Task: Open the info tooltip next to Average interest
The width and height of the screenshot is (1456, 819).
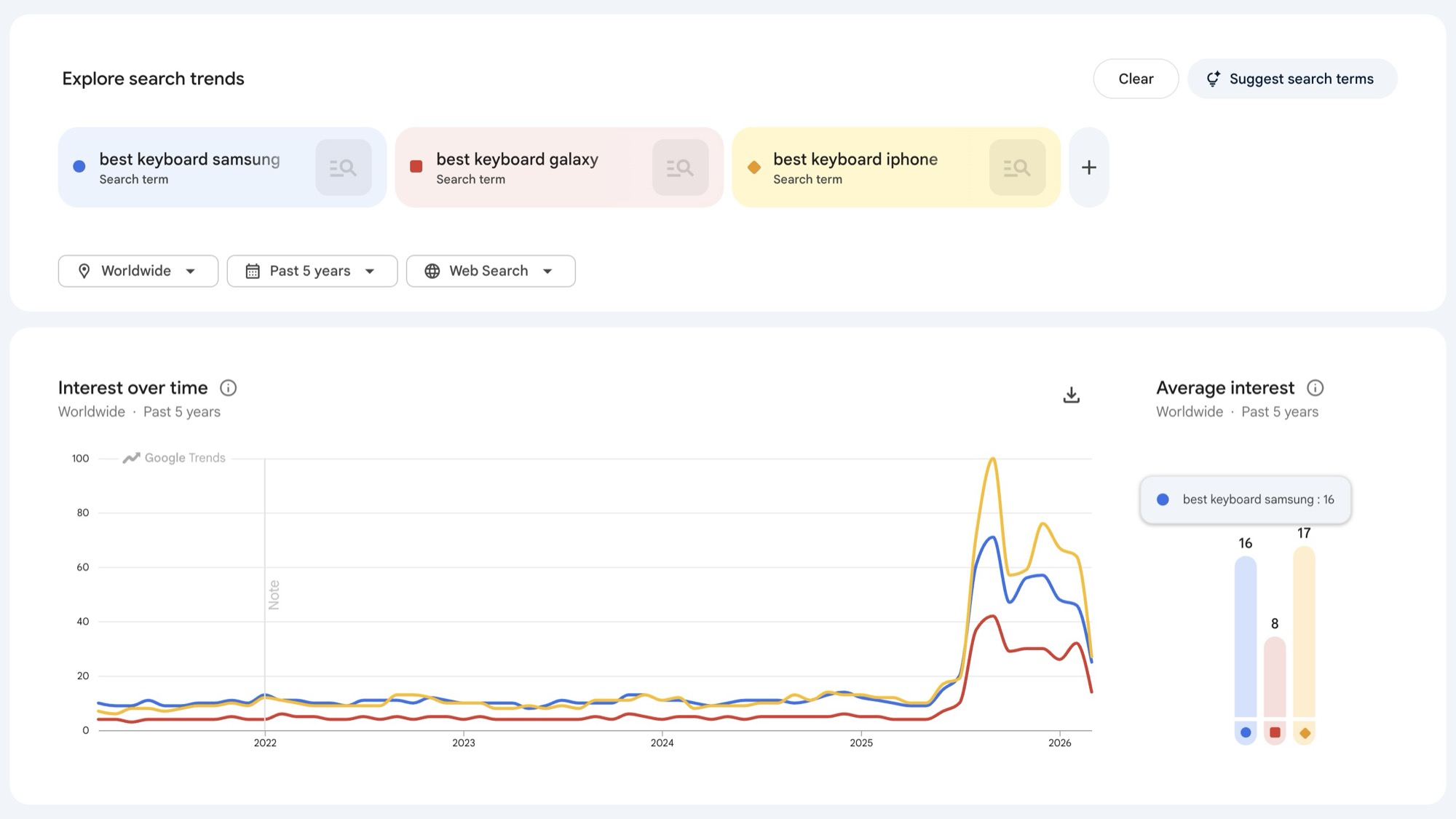Action: pyautogui.click(x=1315, y=387)
